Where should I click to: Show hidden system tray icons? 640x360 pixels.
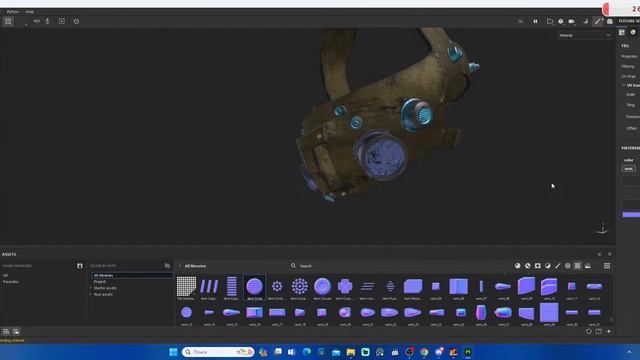tap(629, 352)
